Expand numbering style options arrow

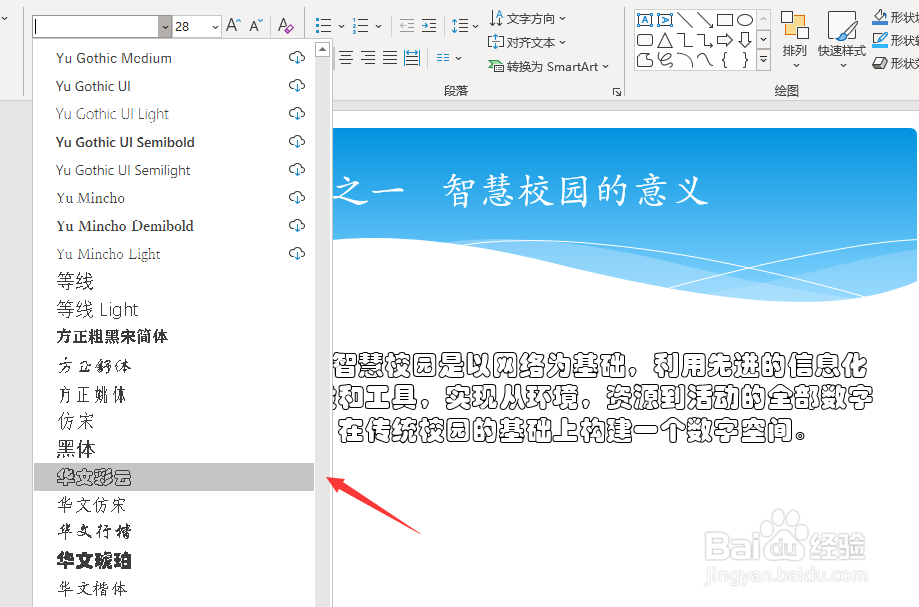pyautogui.click(x=378, y=26)
